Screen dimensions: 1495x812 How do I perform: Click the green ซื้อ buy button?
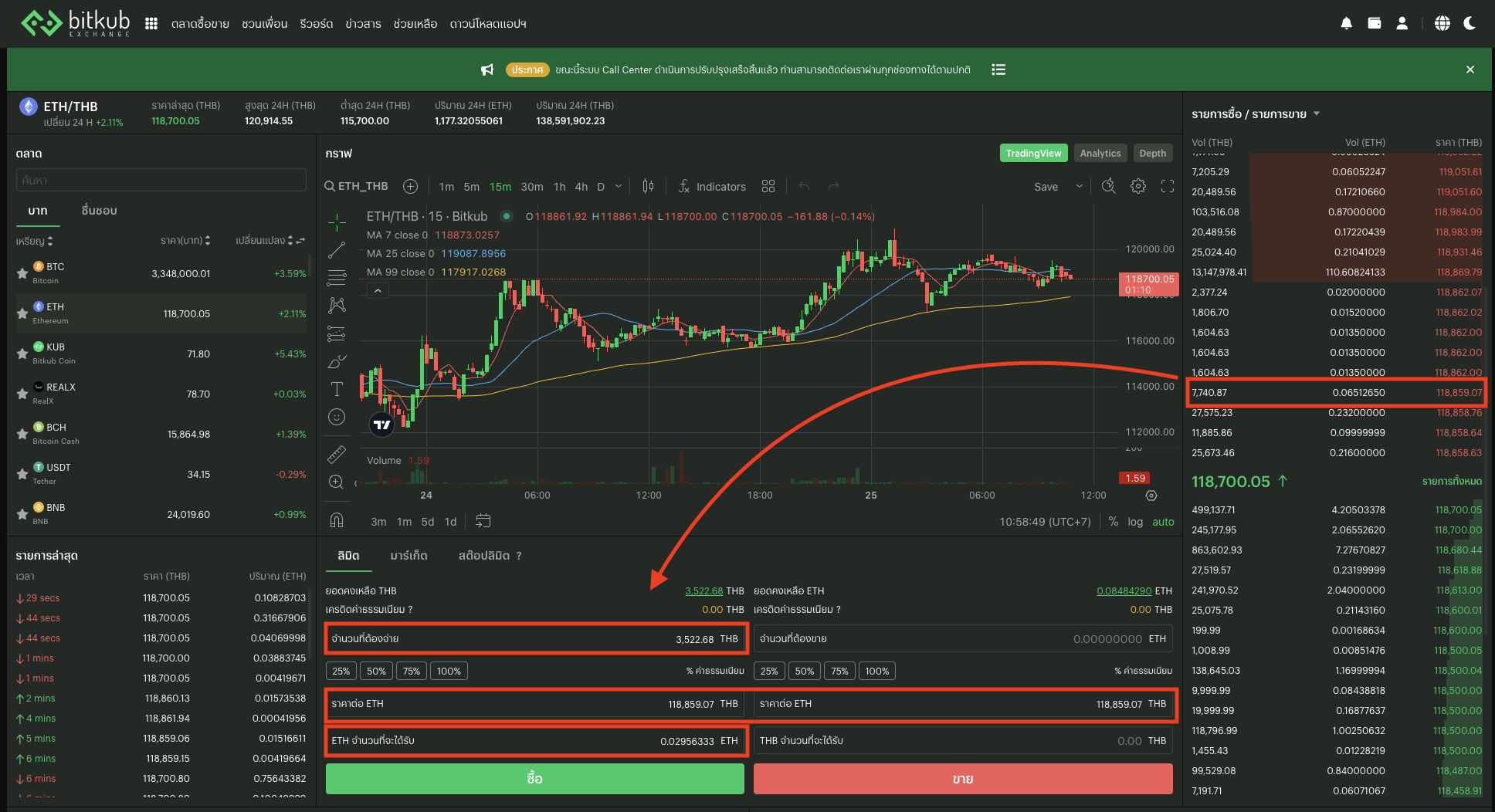tap(534, 779)
